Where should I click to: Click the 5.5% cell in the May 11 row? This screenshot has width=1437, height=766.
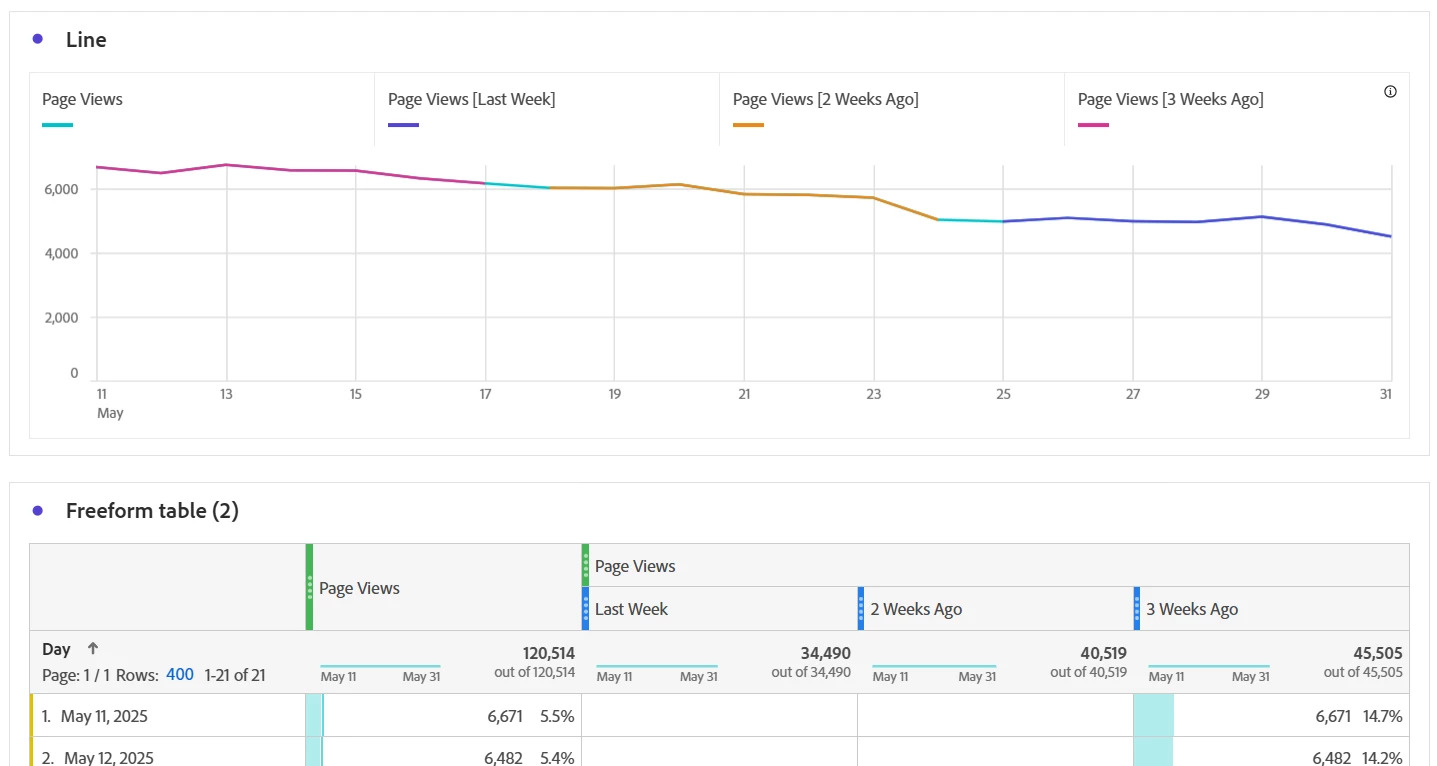point(557,716)
